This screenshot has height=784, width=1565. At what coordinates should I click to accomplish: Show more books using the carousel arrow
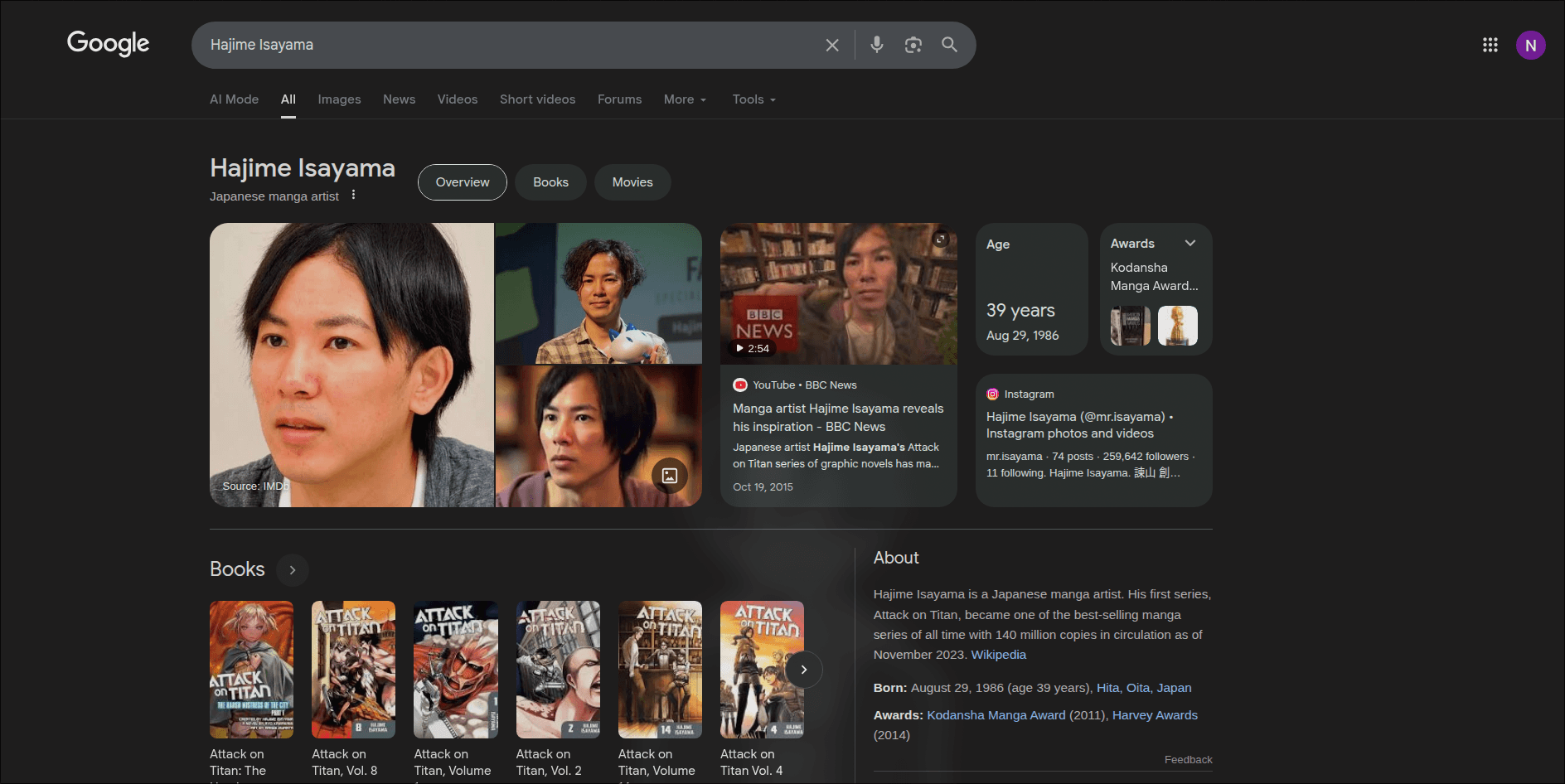[803, 669]
